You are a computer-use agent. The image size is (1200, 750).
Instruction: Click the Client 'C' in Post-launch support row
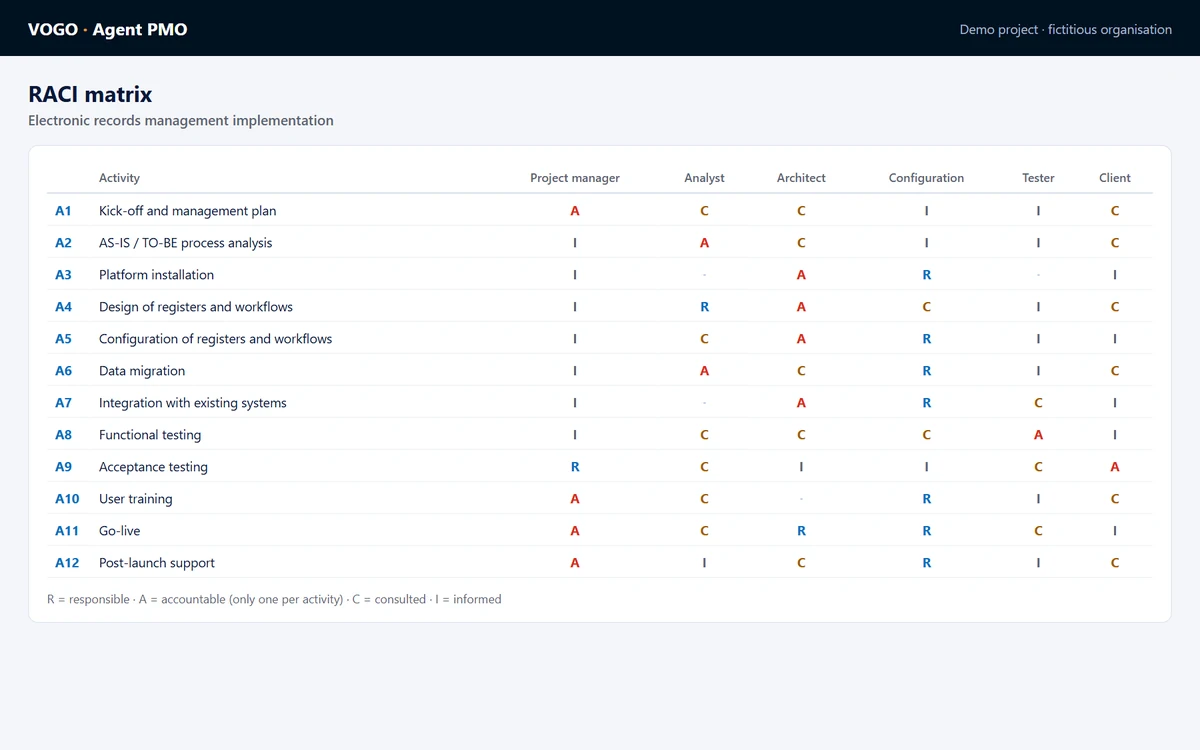tap(1115, 563)
